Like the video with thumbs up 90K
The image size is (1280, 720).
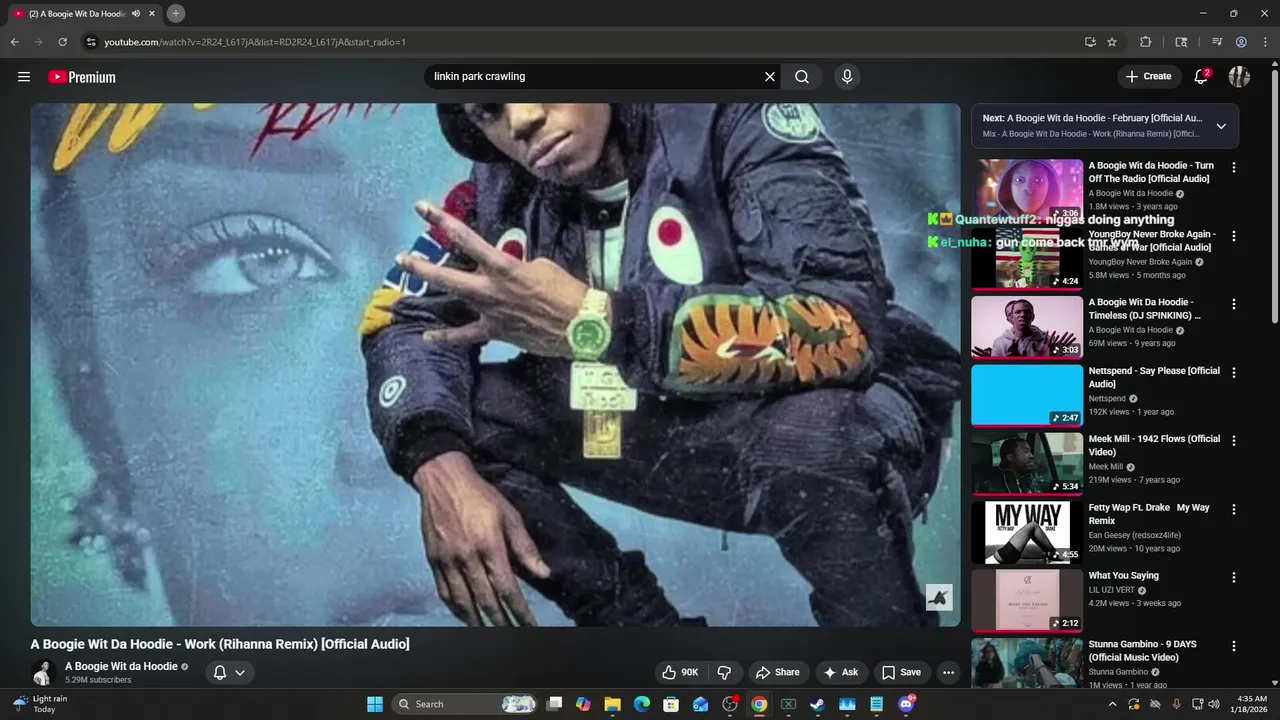pyautogui.click(x=680, y=673)
